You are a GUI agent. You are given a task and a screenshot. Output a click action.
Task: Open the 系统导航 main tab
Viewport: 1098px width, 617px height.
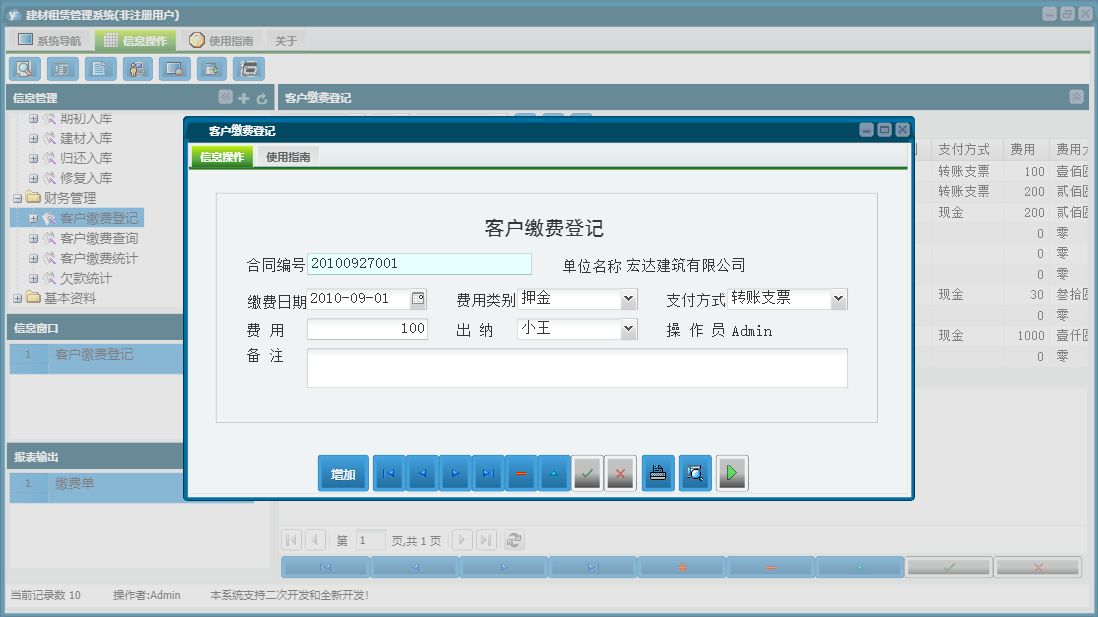coord(50,41)
